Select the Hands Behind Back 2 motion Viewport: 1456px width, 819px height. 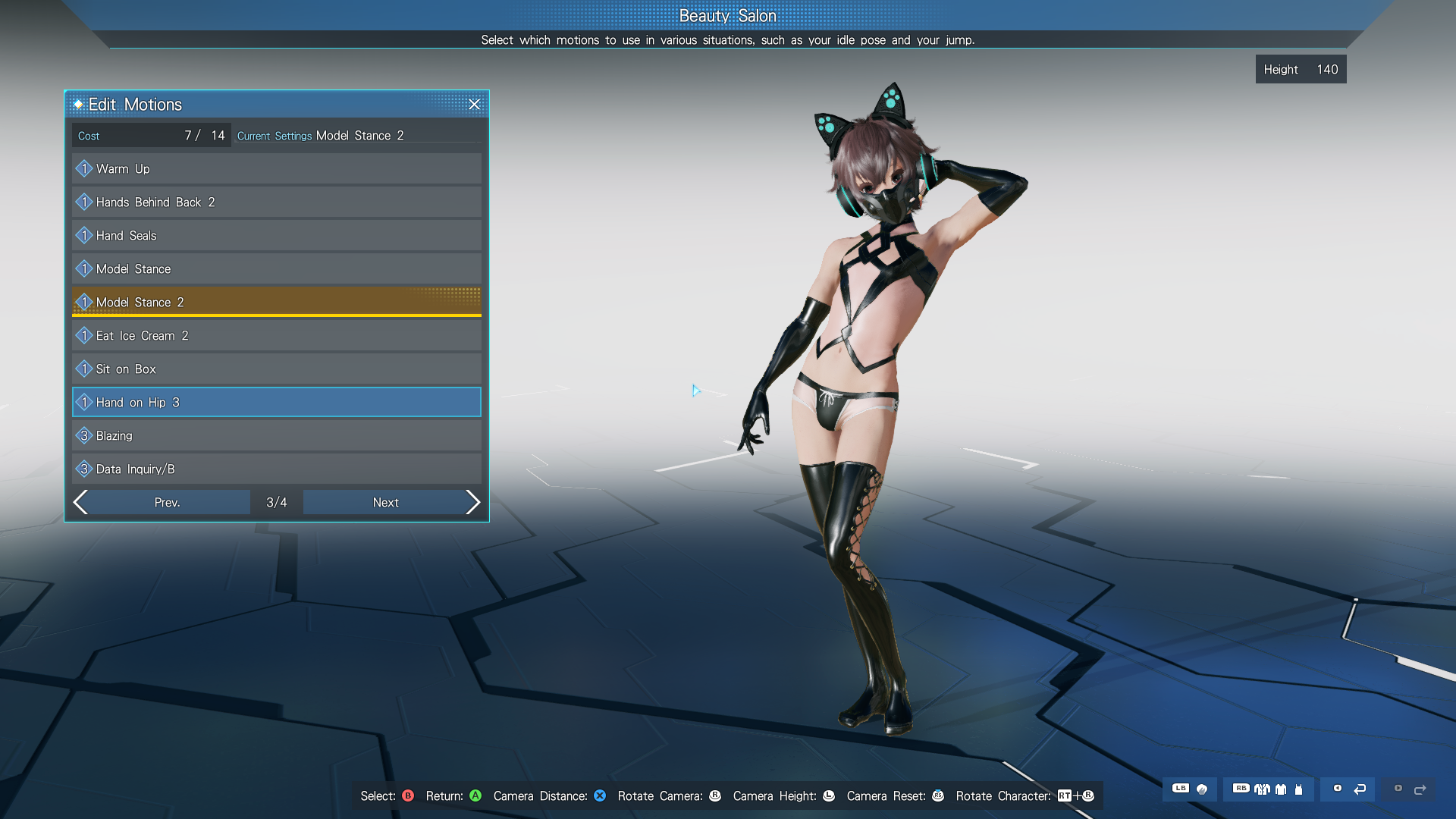(x=277, y=202)
